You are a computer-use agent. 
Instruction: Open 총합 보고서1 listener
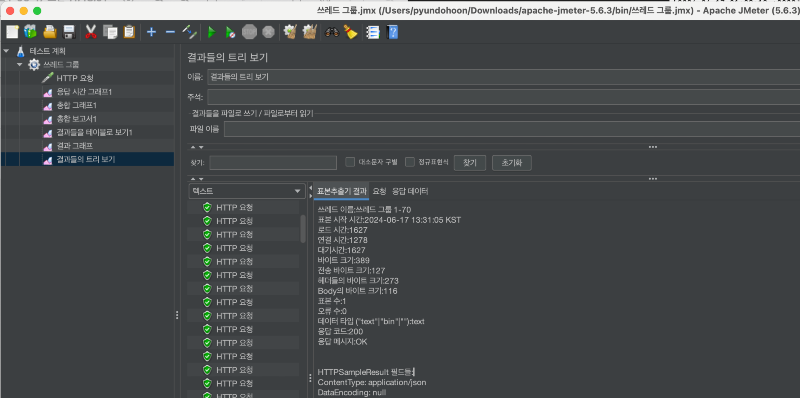[76, 118]
